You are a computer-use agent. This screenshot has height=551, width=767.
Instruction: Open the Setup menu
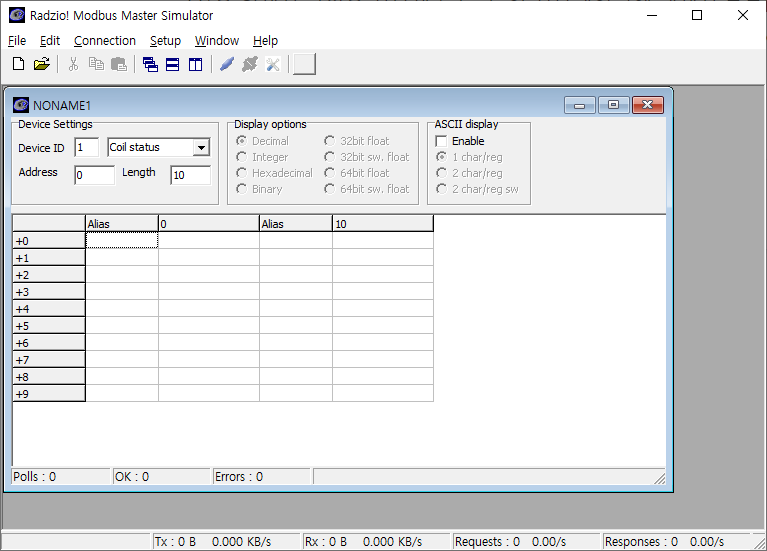point(165,41)
